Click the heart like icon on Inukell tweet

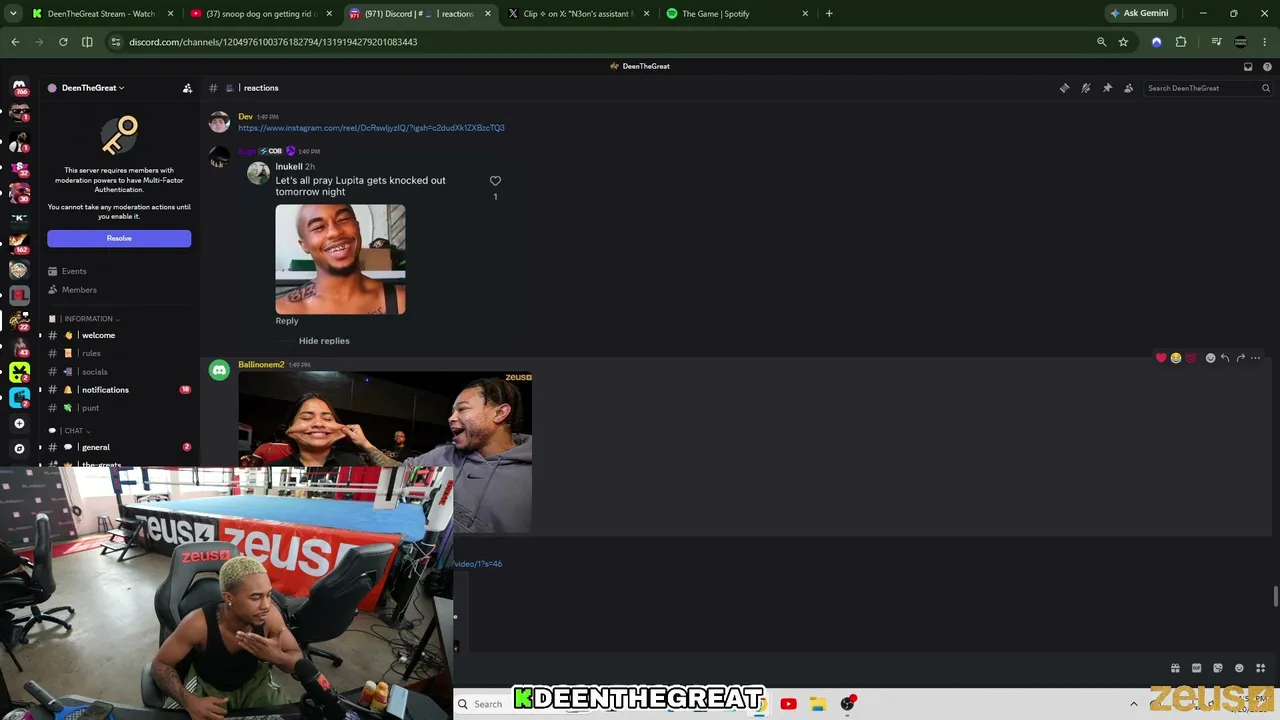click(x=495, y=181)
